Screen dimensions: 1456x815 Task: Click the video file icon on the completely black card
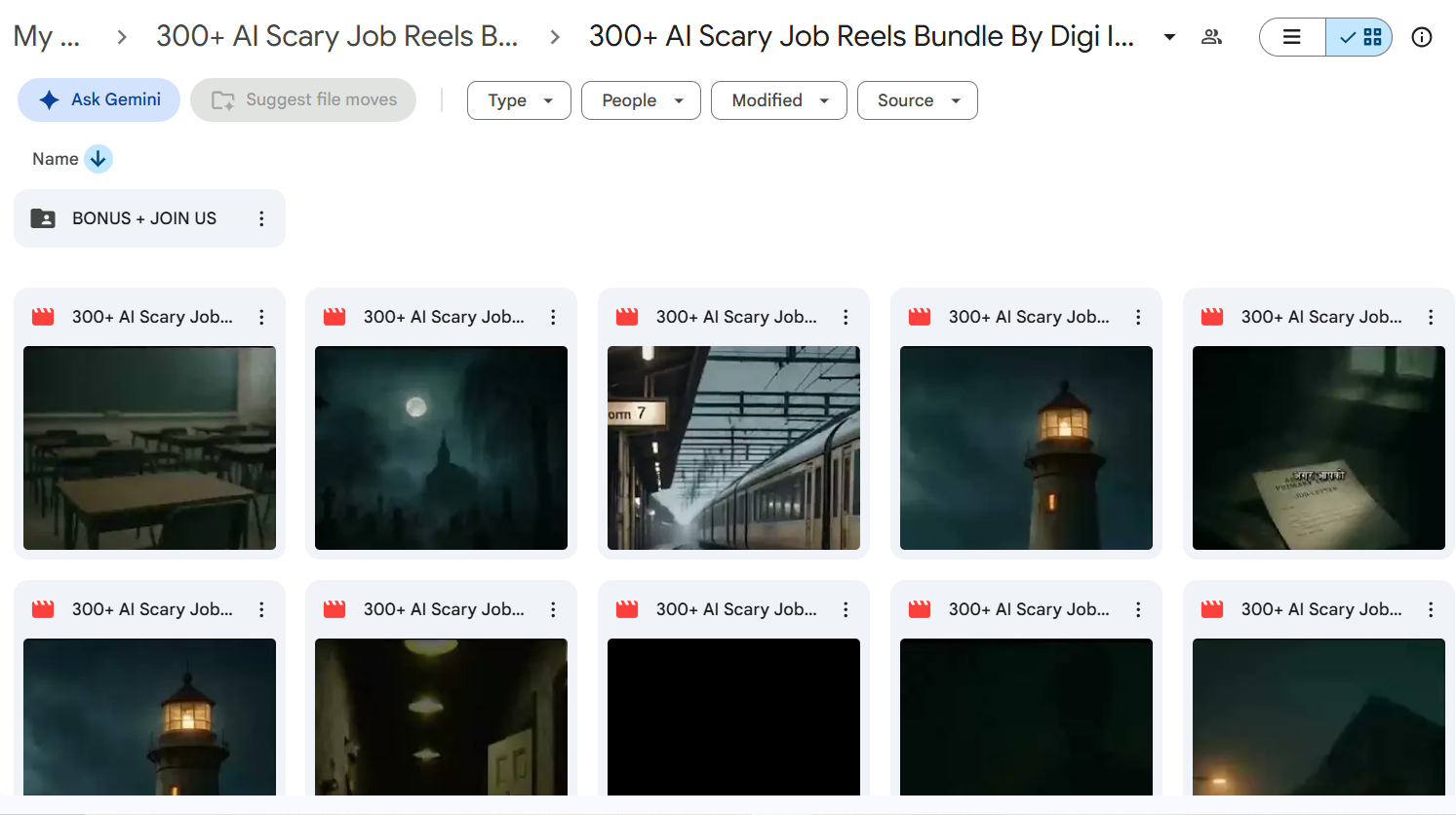pos(627,609)
